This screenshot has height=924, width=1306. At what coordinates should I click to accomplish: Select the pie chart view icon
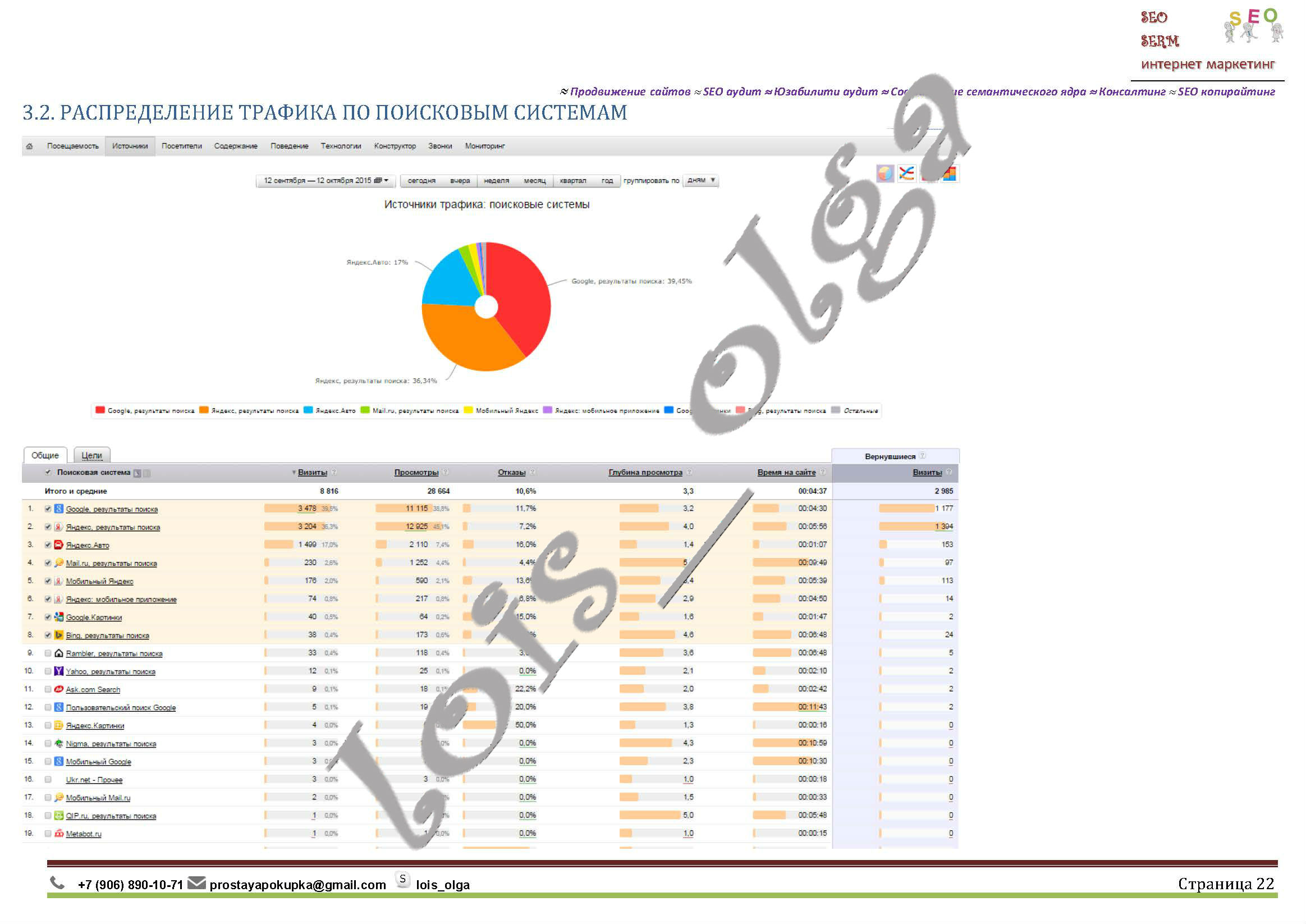click(x=885, y=173)
